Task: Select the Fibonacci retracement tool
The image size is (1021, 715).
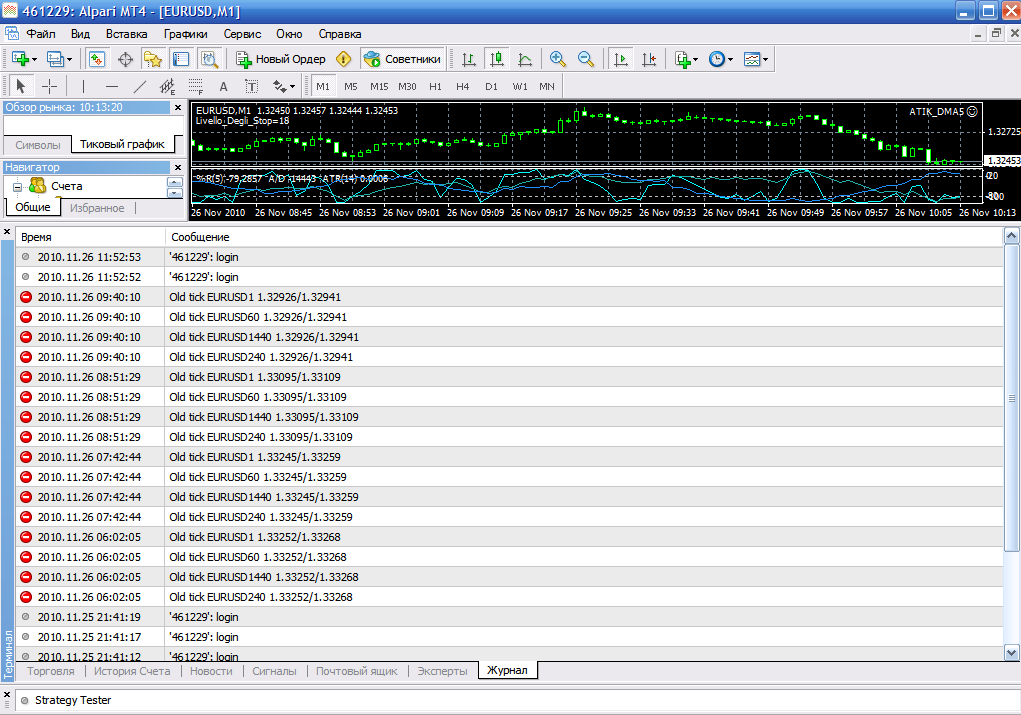Action: pyautogui.click(x=195, y=86)
